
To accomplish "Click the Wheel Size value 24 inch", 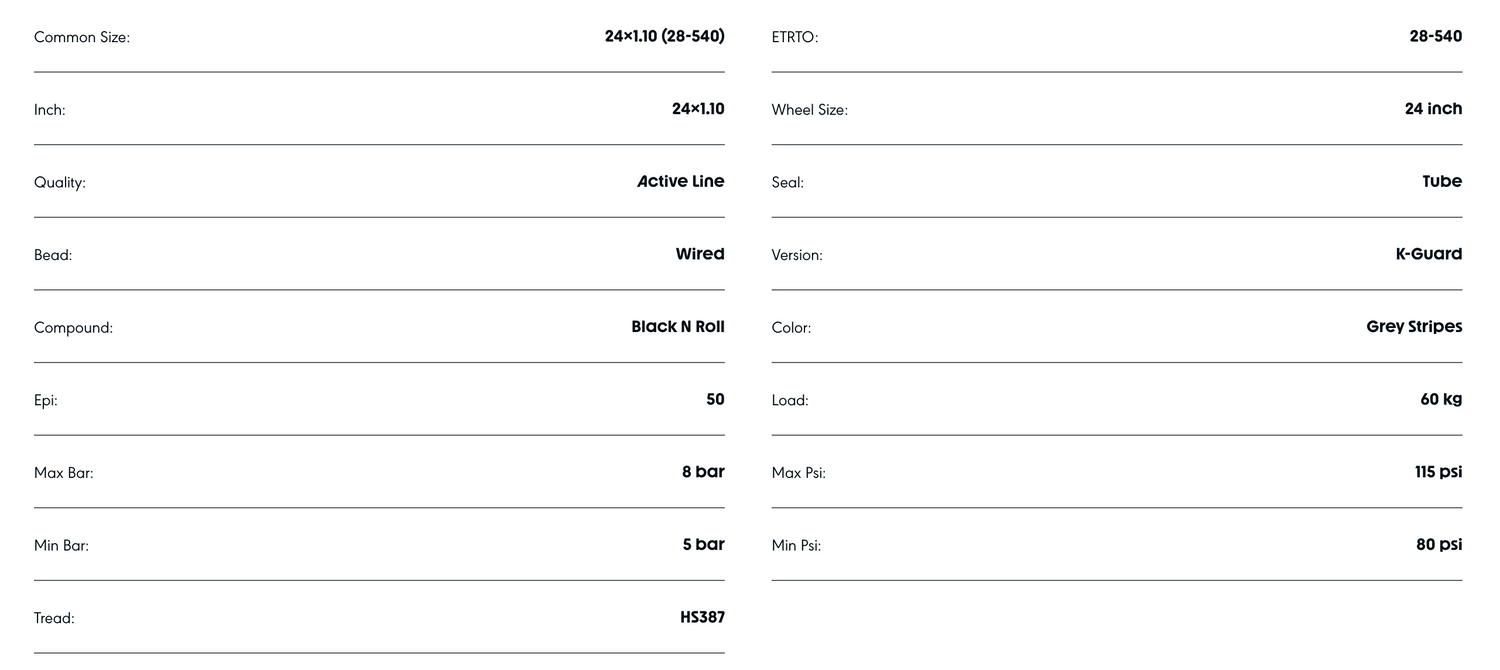I will (x=1433, y=109).
